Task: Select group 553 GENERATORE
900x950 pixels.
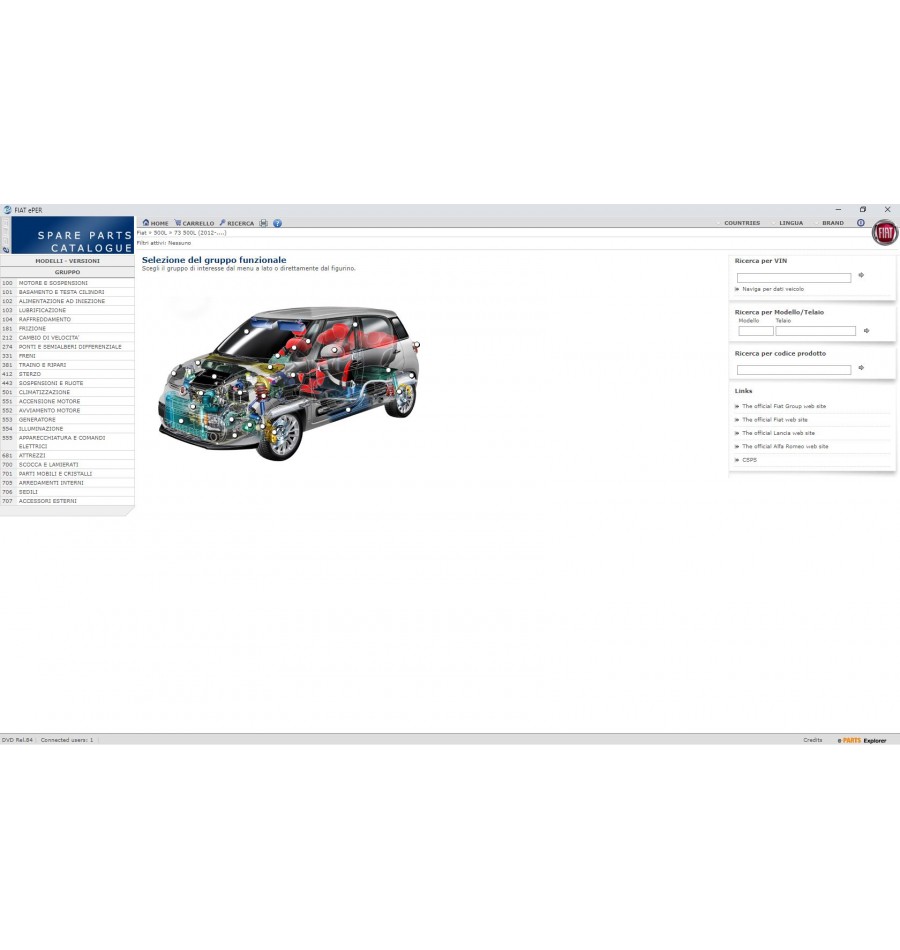Action: pyautogui.click(x=67, y=419)
